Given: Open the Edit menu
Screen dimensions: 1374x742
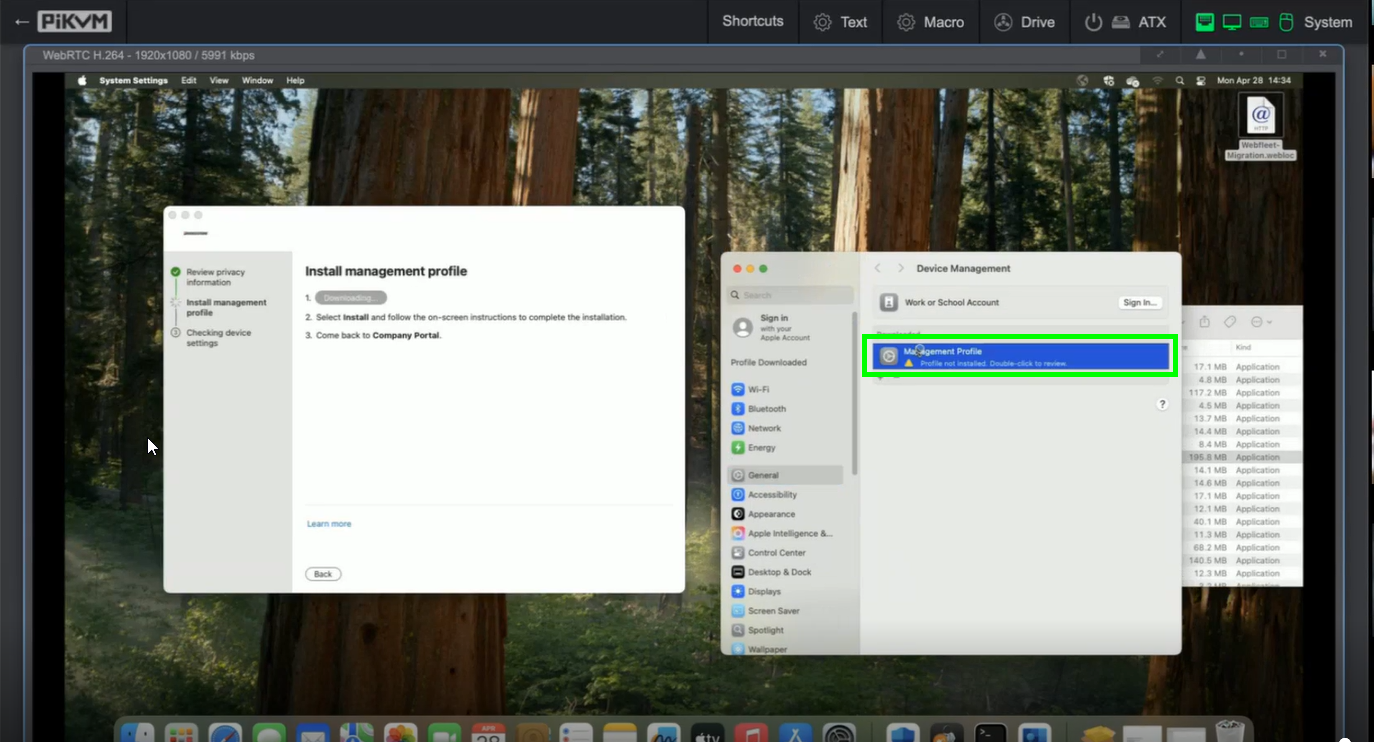Looking at the screenshot, I should (x=189, y=81).
